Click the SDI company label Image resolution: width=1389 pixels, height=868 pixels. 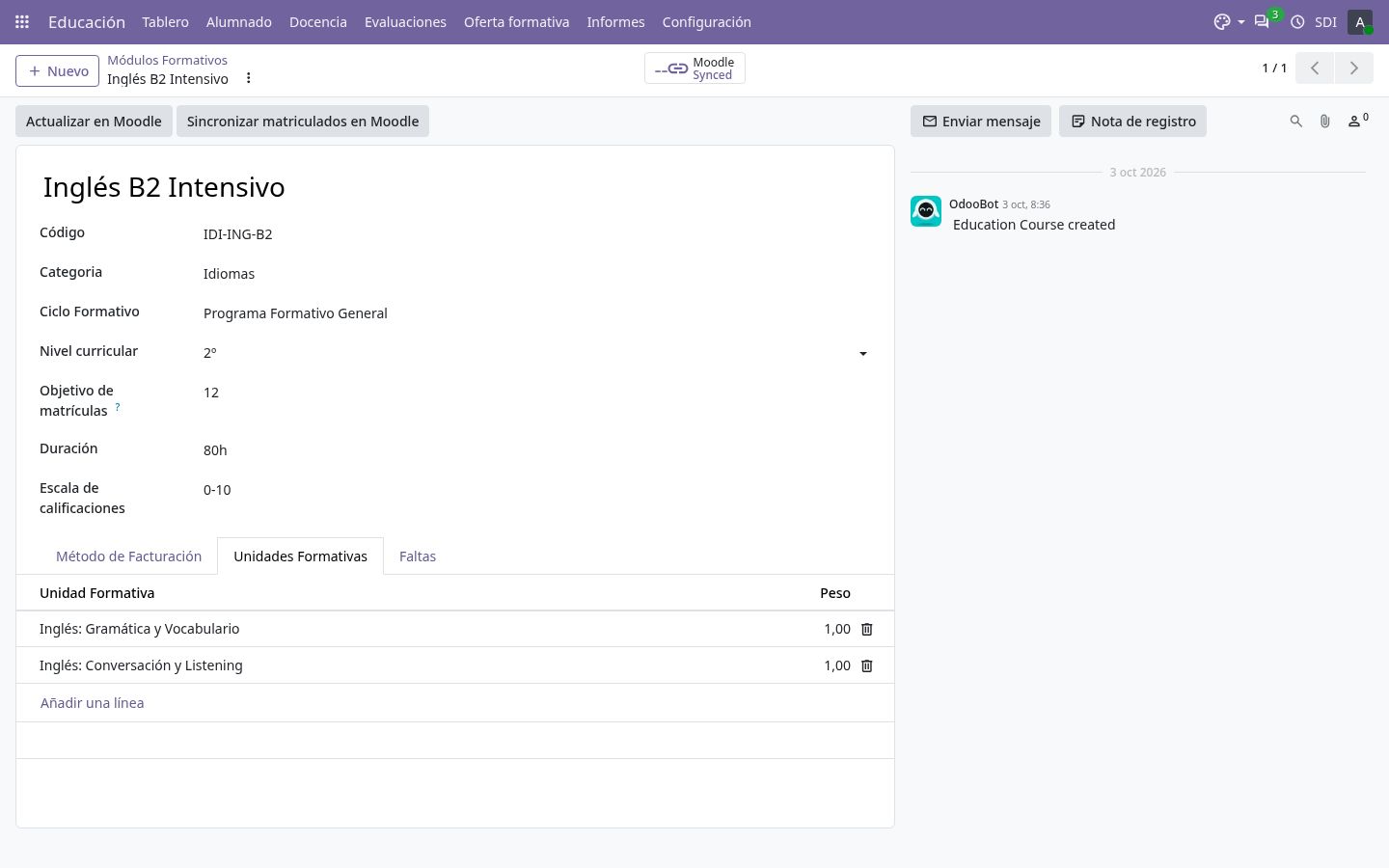(1325, 21)
